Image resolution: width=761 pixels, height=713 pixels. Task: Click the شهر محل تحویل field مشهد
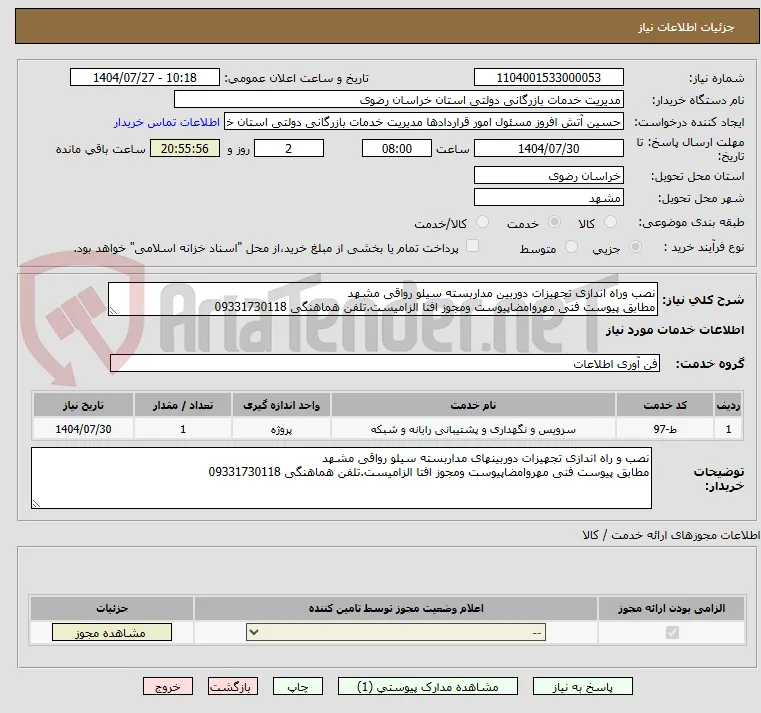[548, 198]
